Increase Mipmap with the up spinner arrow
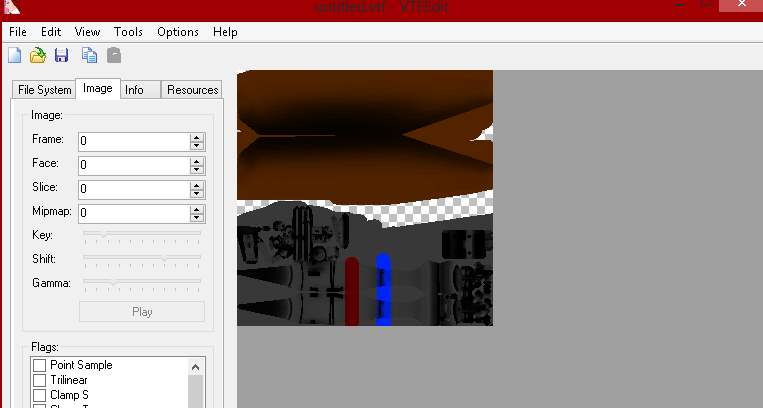The width and height of the screenshot is (763, 408). click(197, 209)
